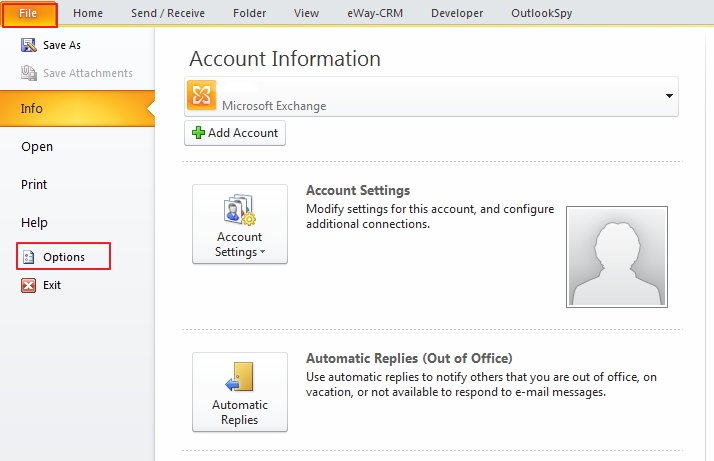
Task: Click the Automatic Replies door icon
Action: pos(240,377)
